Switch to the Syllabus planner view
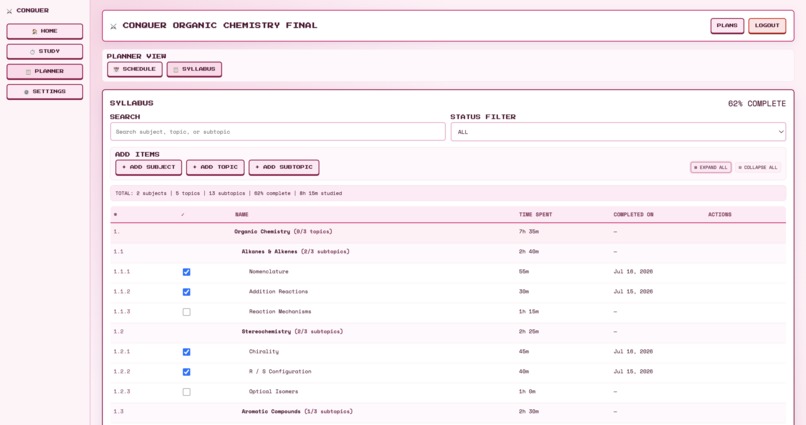806x425 pixels. coord(194,69)
